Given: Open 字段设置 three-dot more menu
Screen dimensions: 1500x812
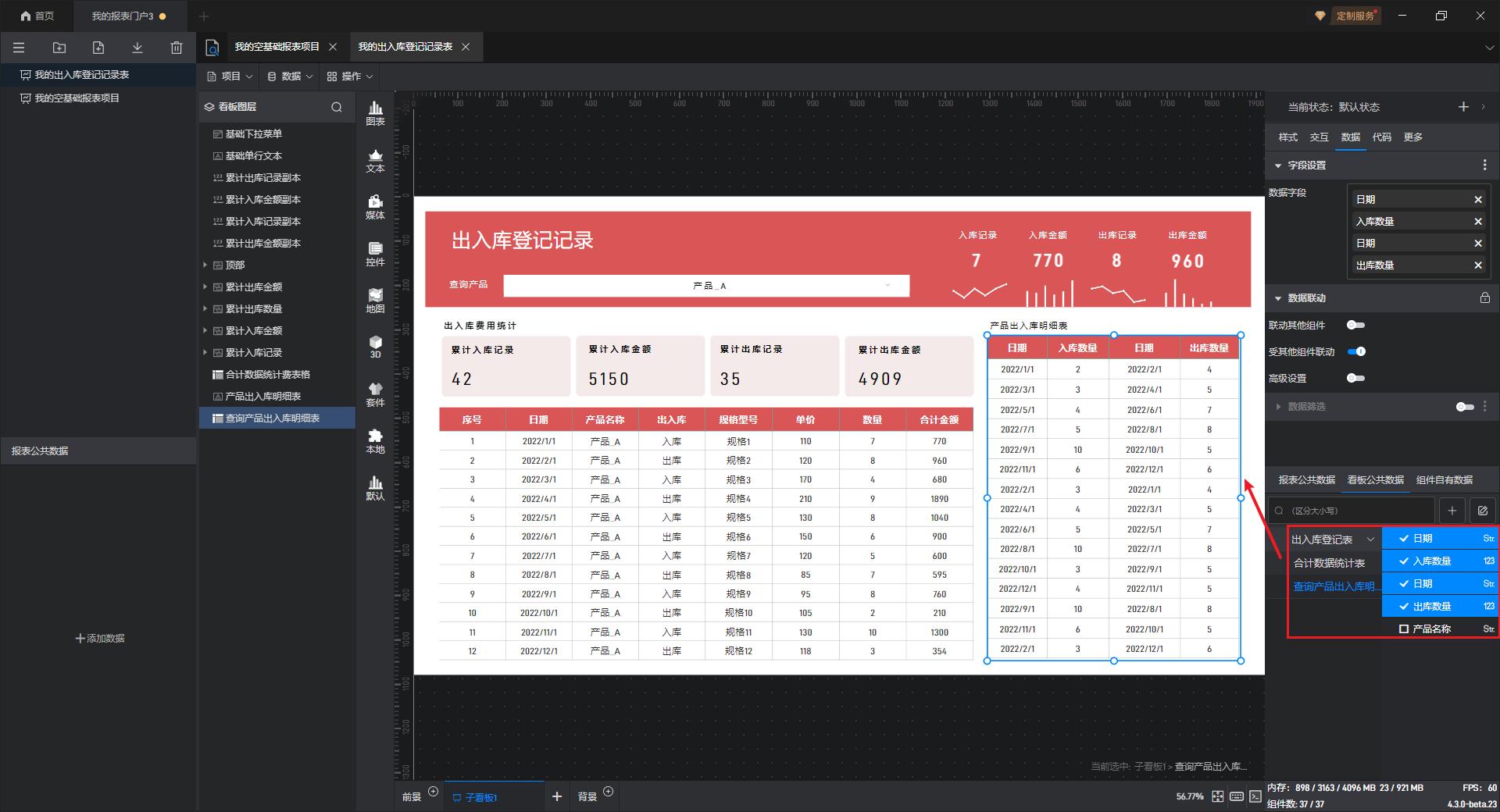Looking at the screenshot, I should click(1484, 166).
